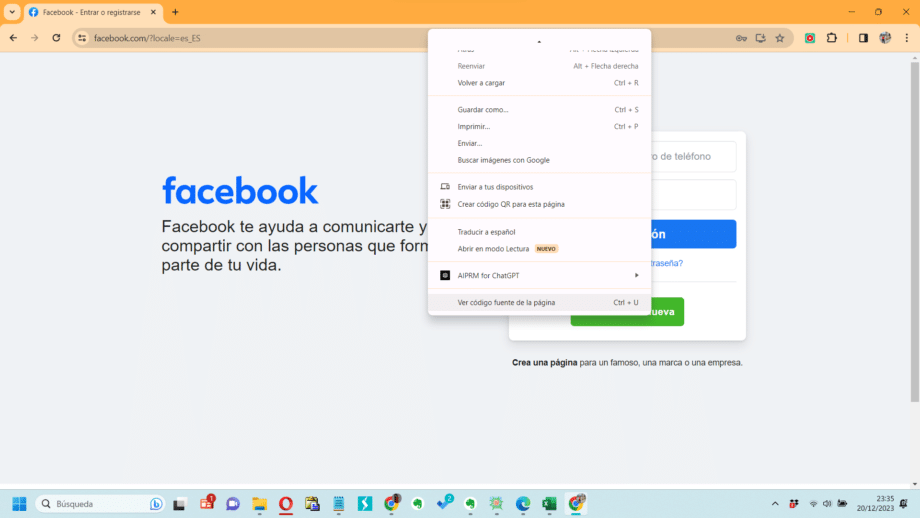Open the Extensions puzzle icon
The width and height of the screenshot is (920, 518).
[x=832, y=38]
